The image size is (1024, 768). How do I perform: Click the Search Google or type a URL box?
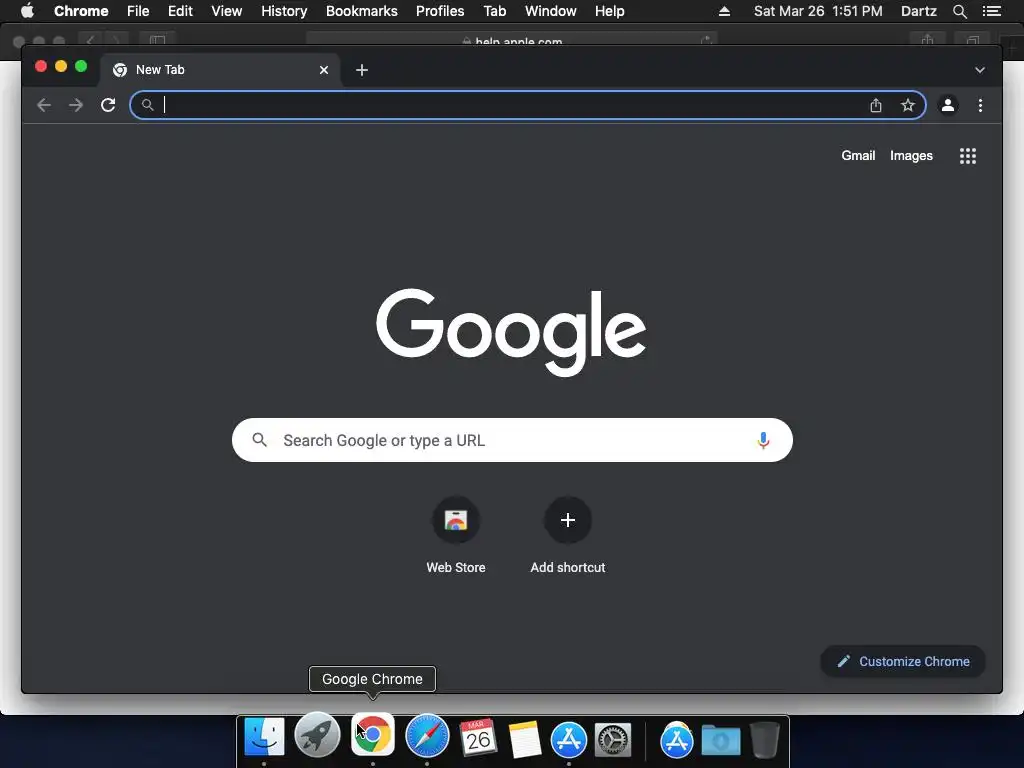tap(512, 440)
